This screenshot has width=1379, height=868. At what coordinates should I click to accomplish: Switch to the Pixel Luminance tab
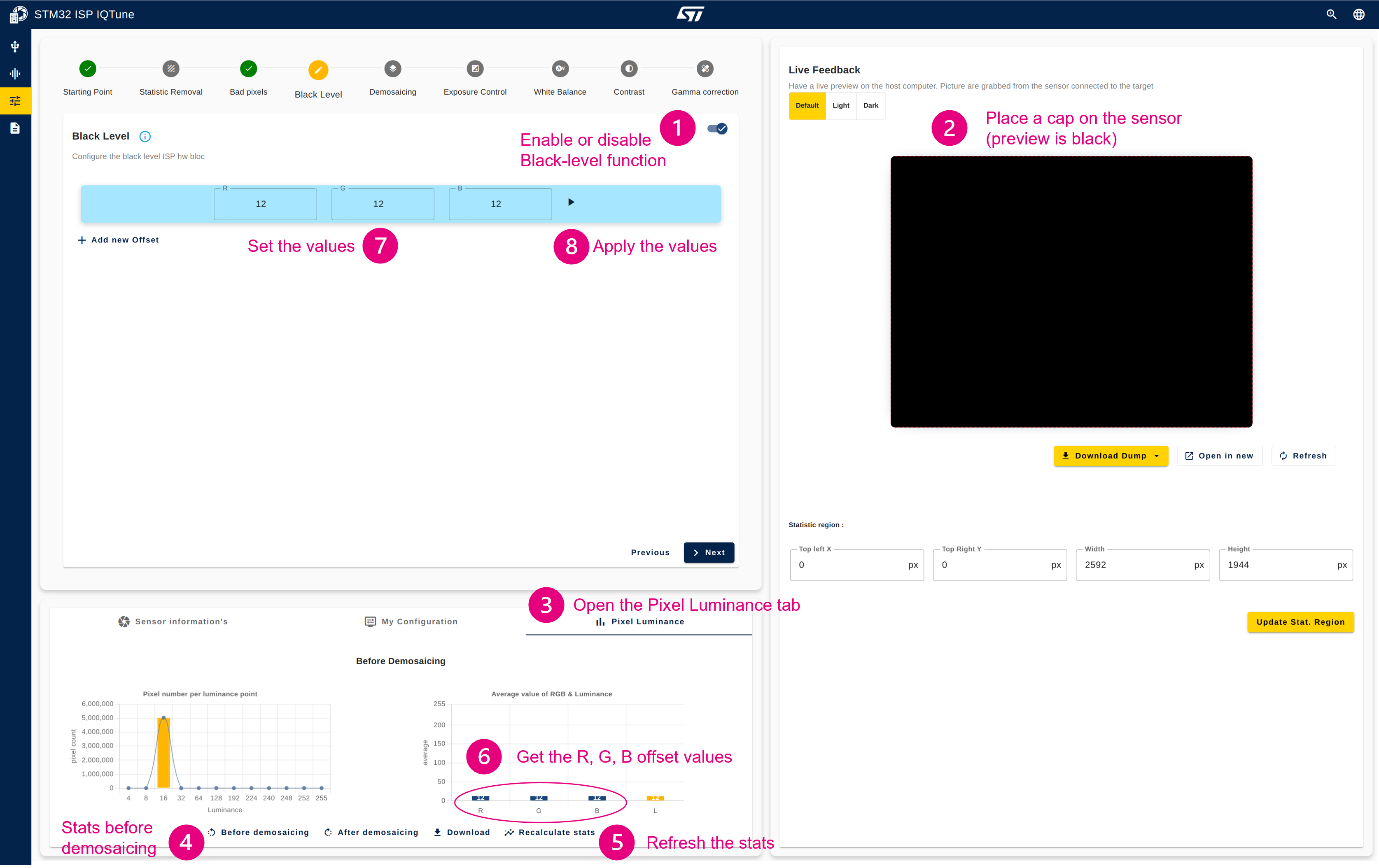pos(639,622)
